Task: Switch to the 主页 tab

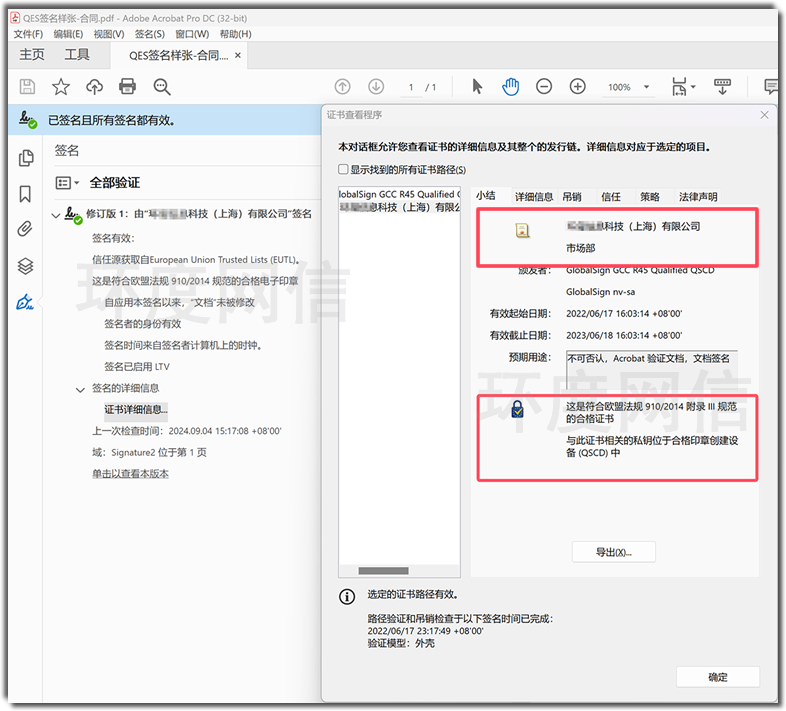Action: [x=32, y=55]
